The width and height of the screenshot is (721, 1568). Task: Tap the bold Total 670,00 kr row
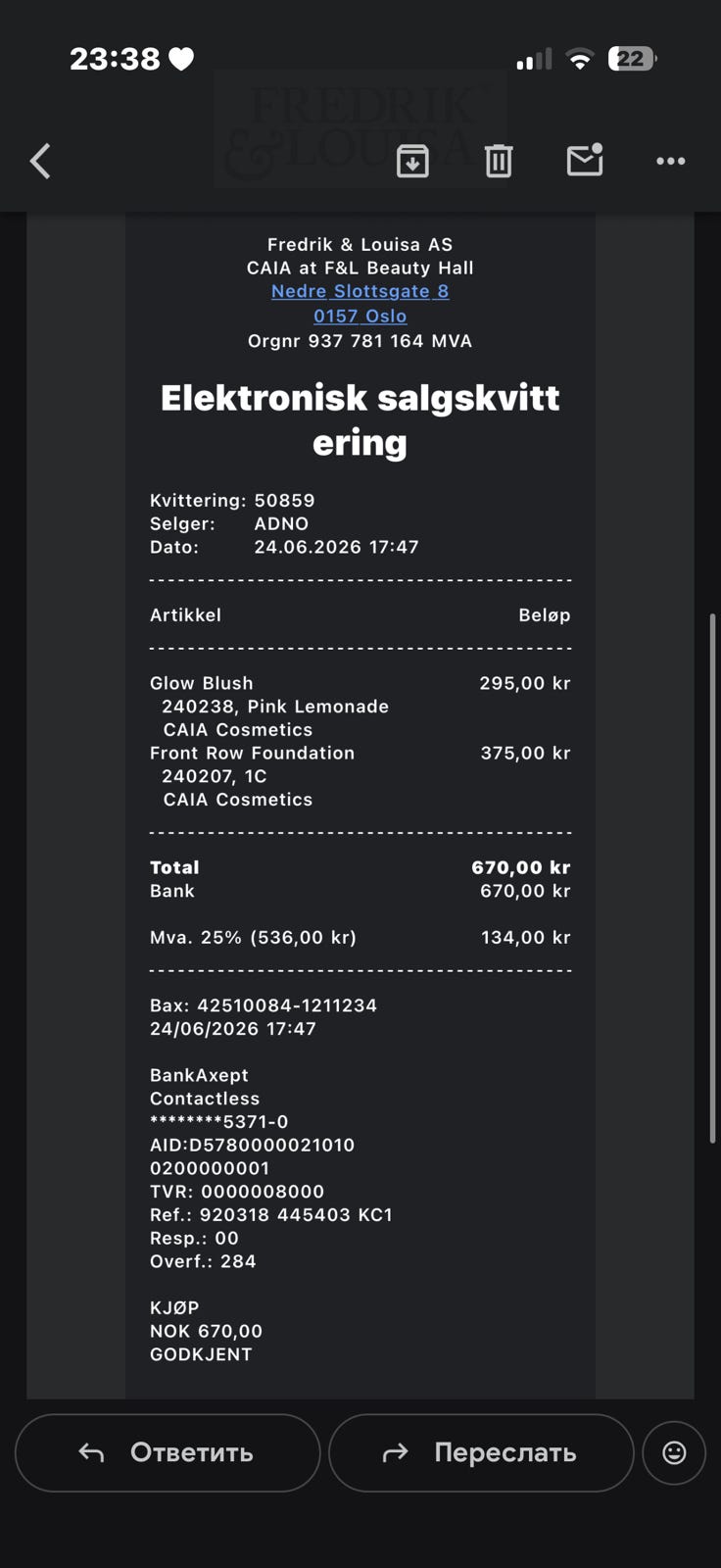tap(360, 867)
